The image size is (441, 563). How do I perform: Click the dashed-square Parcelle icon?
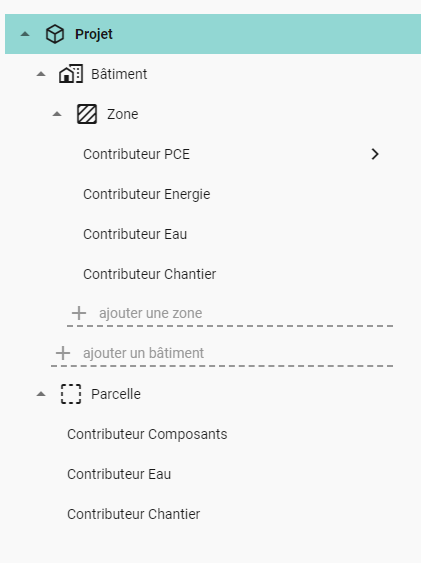(71, 394)
